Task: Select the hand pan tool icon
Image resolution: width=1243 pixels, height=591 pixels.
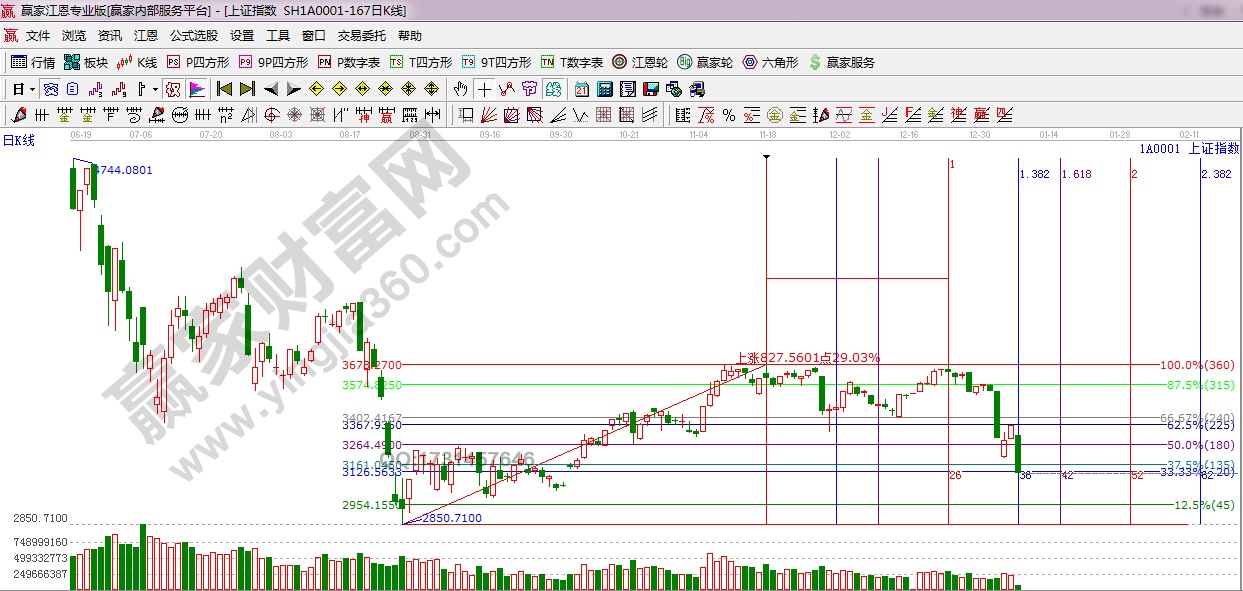Action: point(461,88)
